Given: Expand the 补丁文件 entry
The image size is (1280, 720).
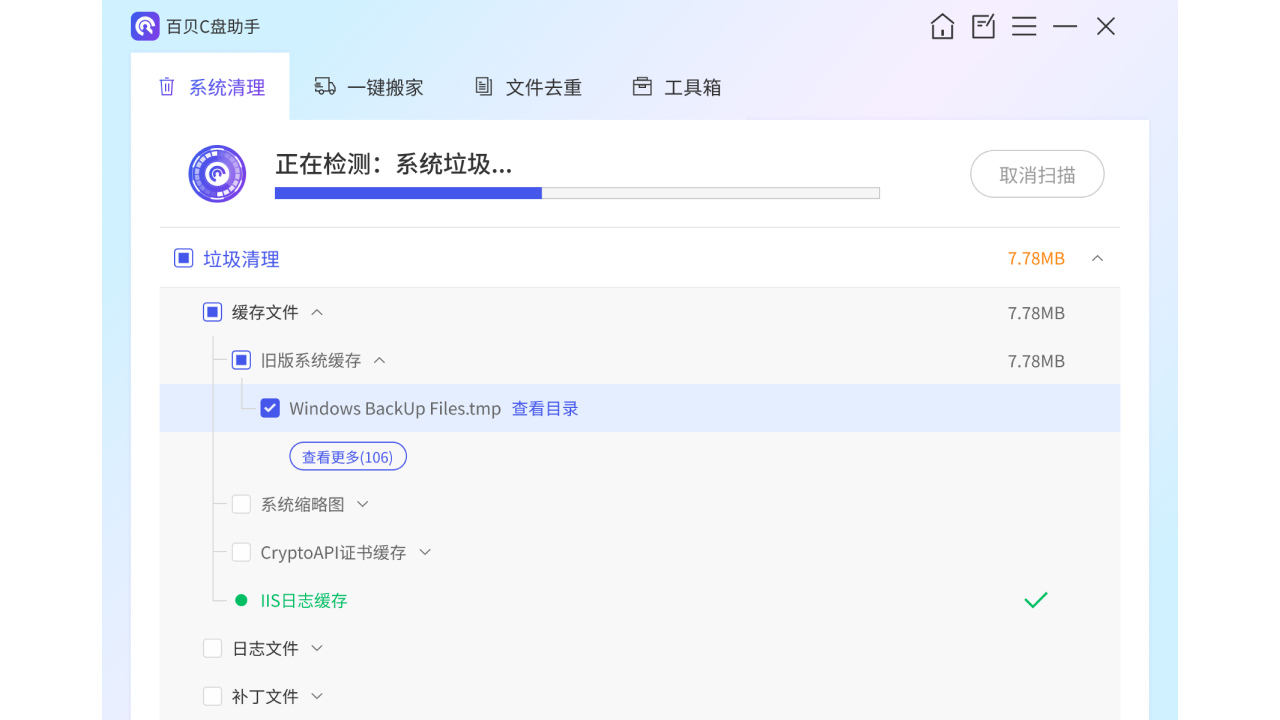Looking at the screenshot, I should [x=316, y=696].
